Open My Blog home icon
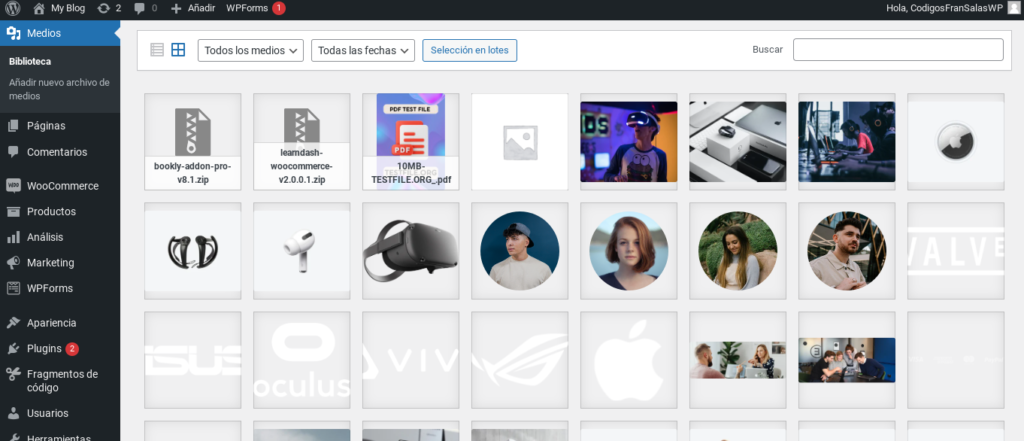The height and width of the screenshot is (441, 1024). (39, 8)
